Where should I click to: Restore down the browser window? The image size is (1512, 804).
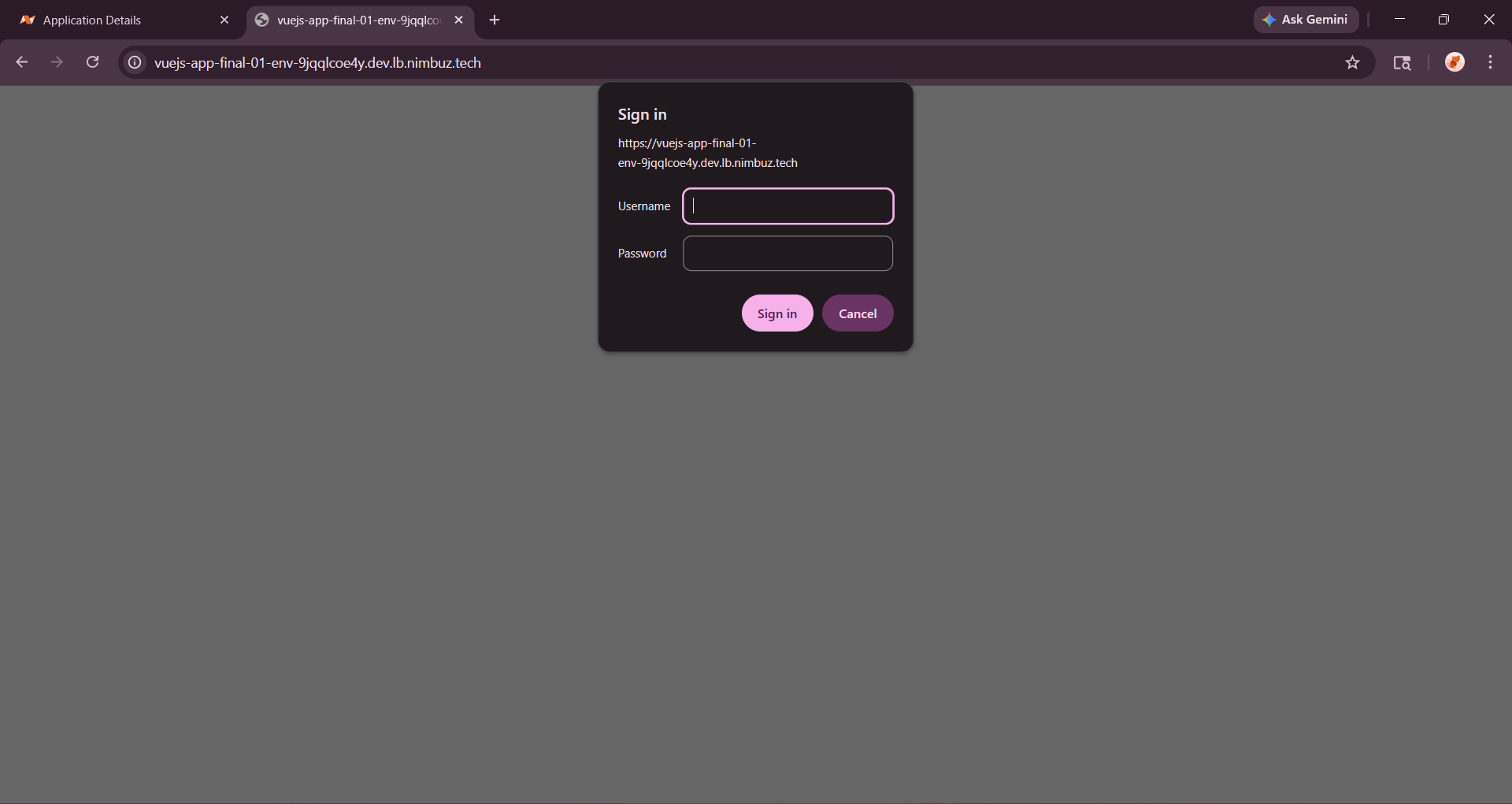[1443, 20]
